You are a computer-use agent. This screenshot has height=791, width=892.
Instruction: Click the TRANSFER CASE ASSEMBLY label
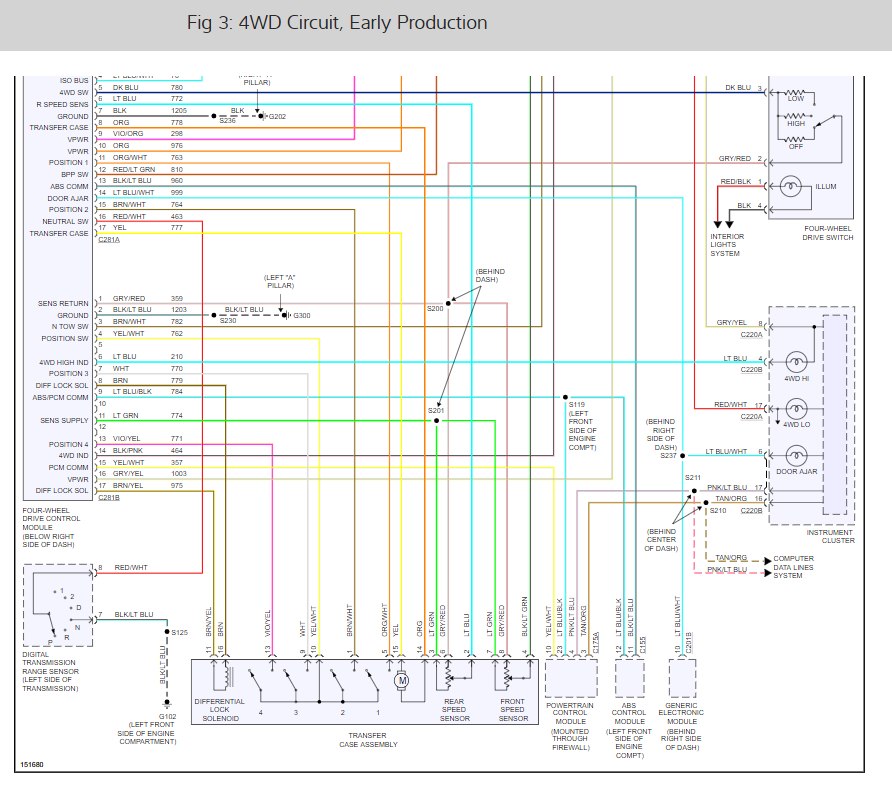pos(368,740)
